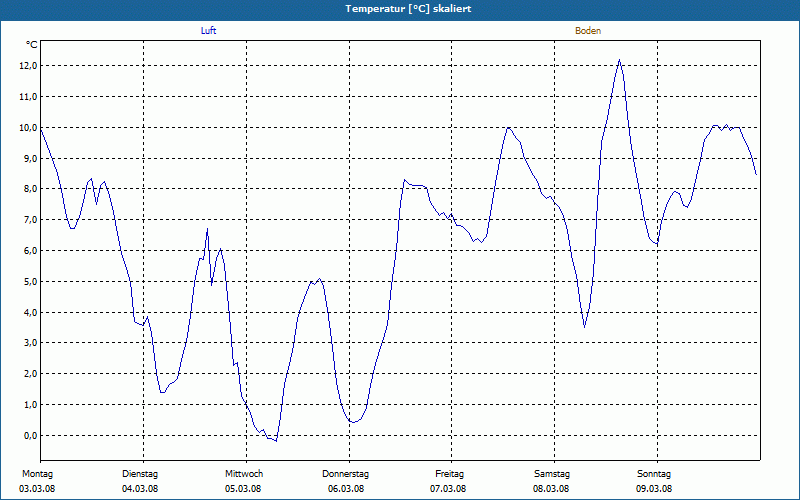This screenshot has width=800, height=500.
Task: Click the '11,0' y-axis value
Action: [x=28, y=96]
